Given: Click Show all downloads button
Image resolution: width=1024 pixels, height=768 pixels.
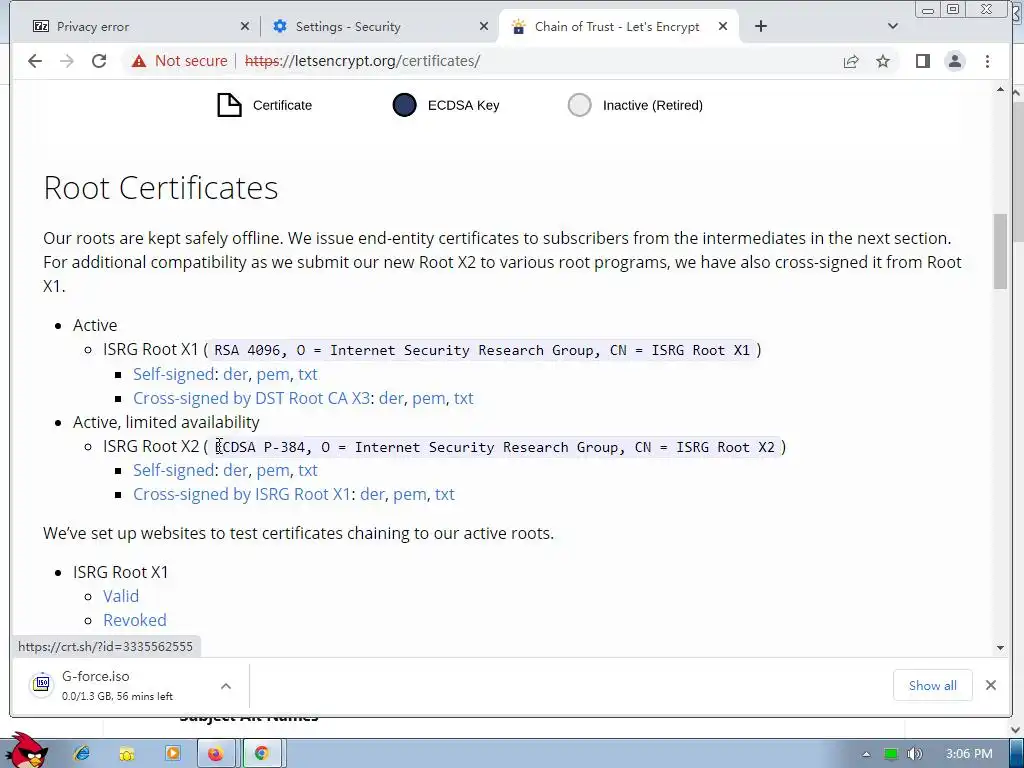Looking at the screenshot, I should tap(933, 686).
